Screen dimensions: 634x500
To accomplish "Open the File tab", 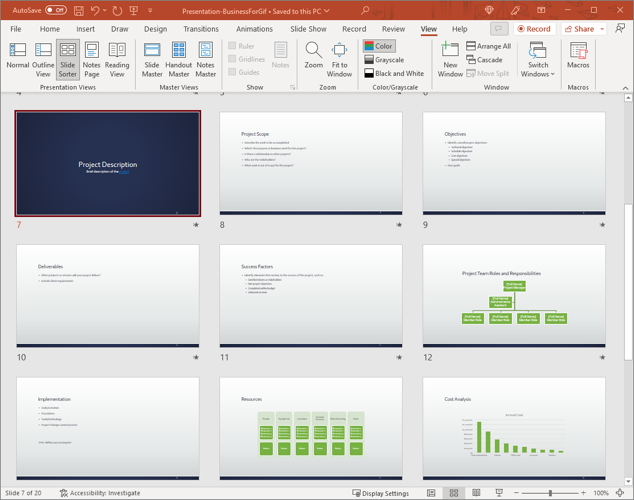I will pyautogui.click(x=16, y=29).
